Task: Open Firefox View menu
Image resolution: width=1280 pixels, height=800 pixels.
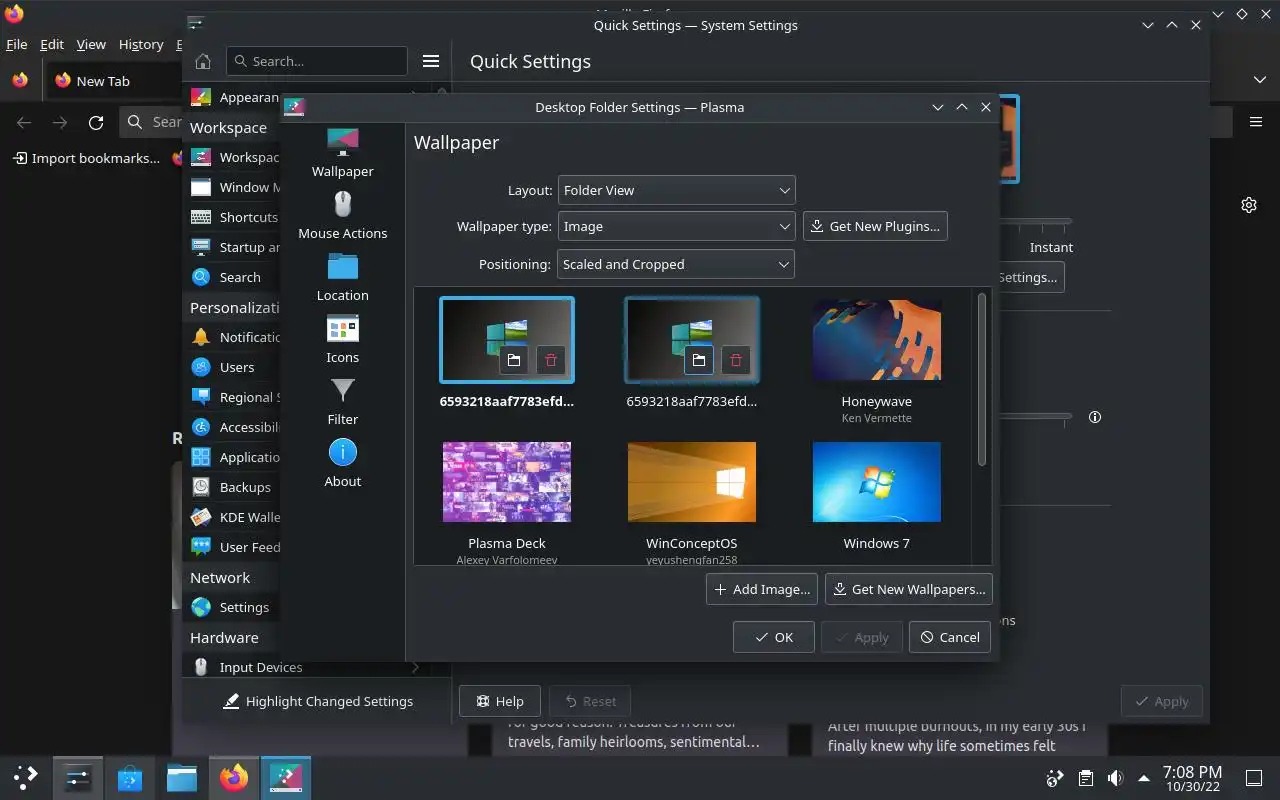Action: click(91, 44)
